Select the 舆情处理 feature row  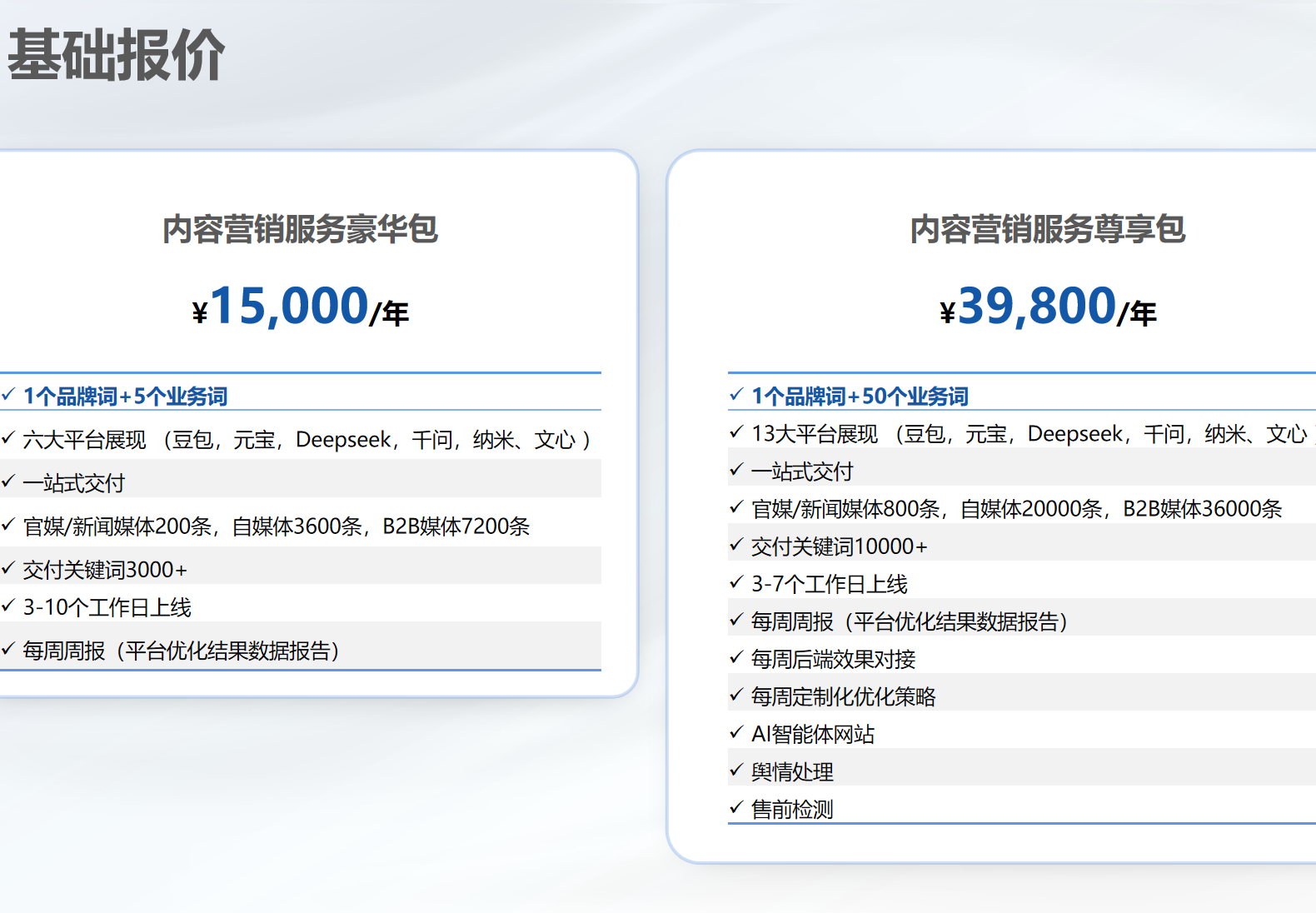tap(1022, 771)
